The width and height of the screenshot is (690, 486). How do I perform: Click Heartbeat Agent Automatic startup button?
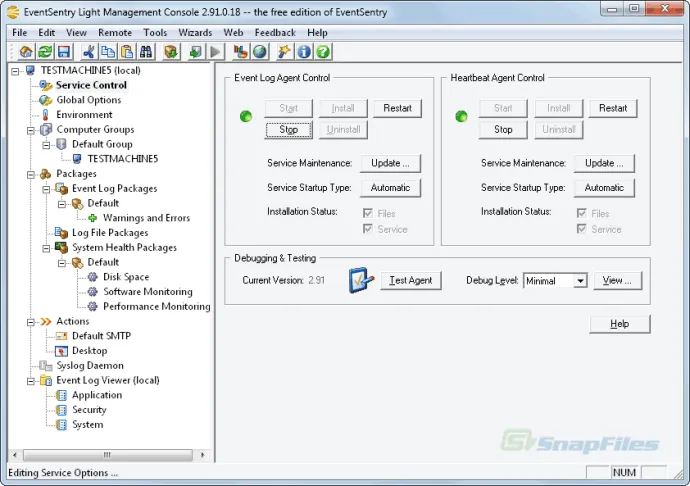604,188
